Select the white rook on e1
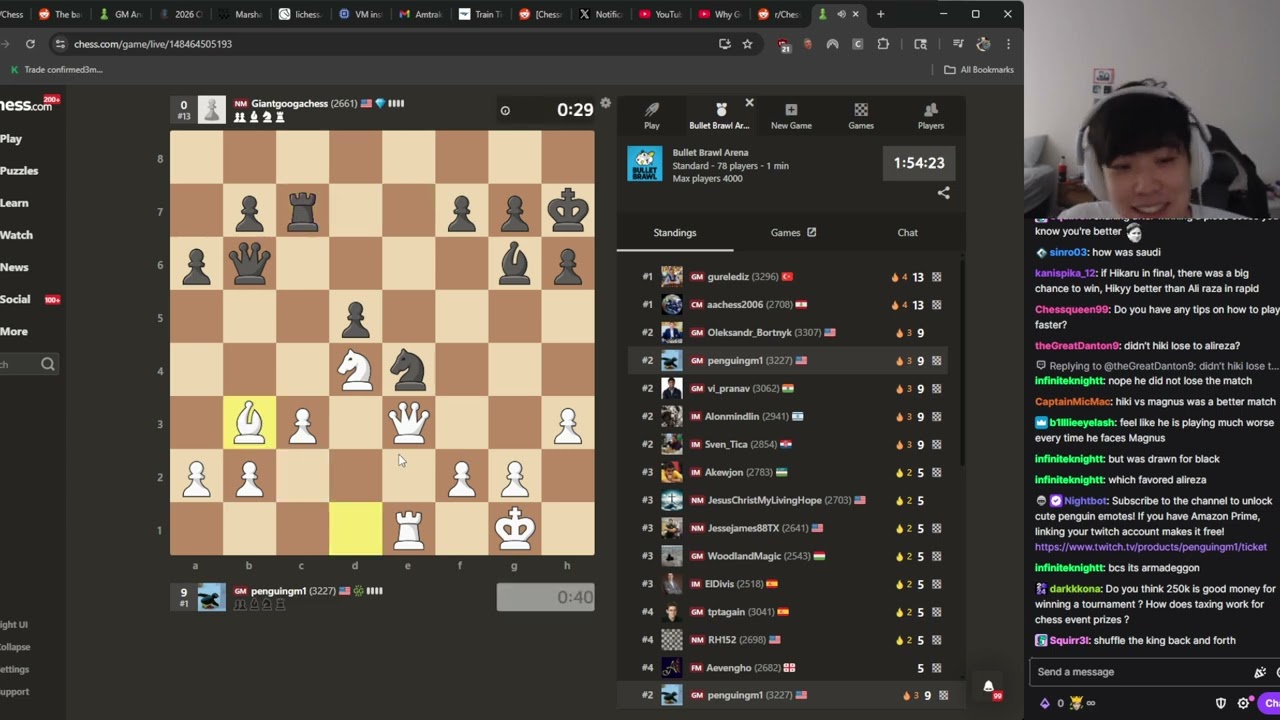Image resolution: width=1280 pixels, height=720 pixels. pyautogui.click(x=408, y=529)
